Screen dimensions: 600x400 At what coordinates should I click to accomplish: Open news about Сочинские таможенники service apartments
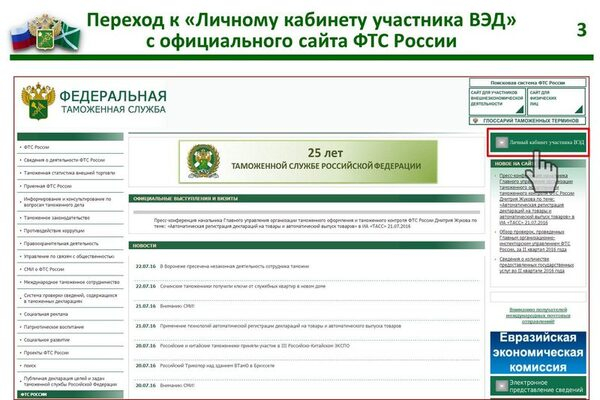[243, 286]
